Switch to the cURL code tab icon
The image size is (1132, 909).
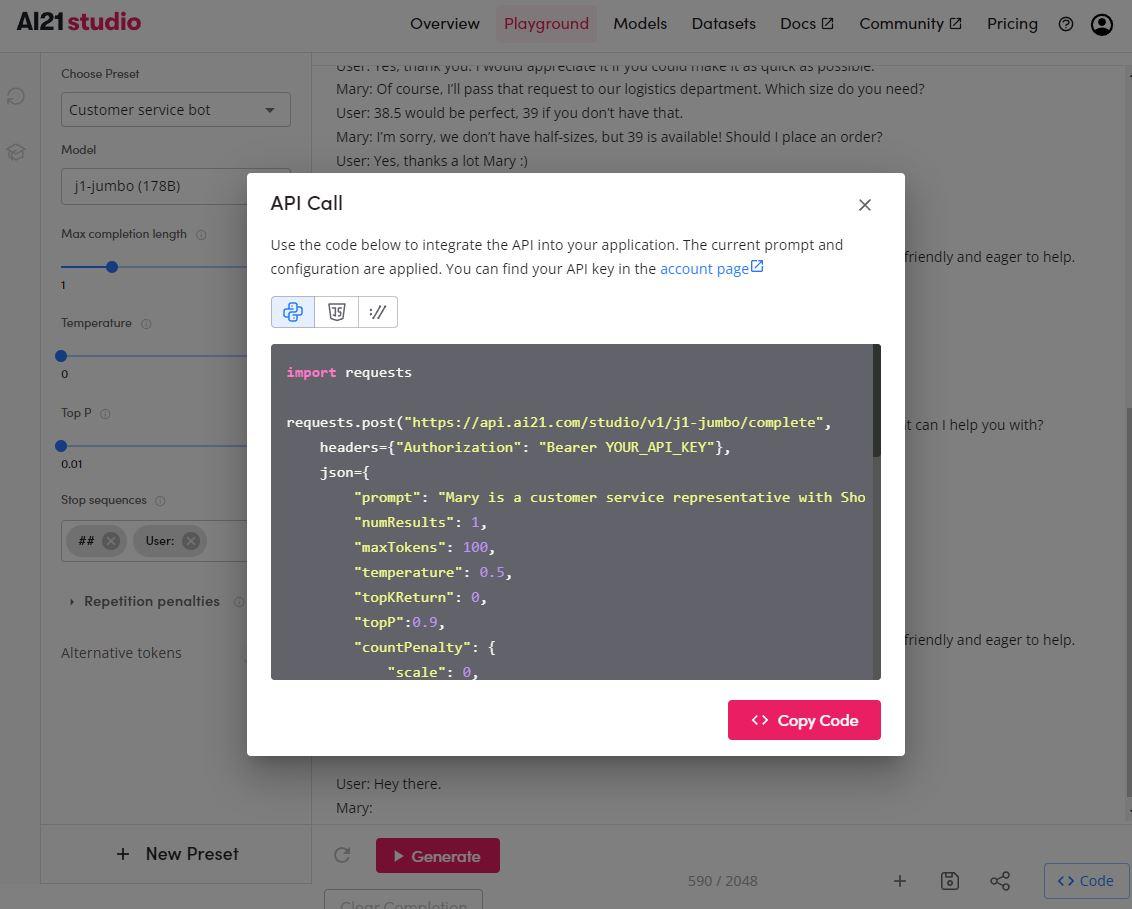tap(378, 312)
